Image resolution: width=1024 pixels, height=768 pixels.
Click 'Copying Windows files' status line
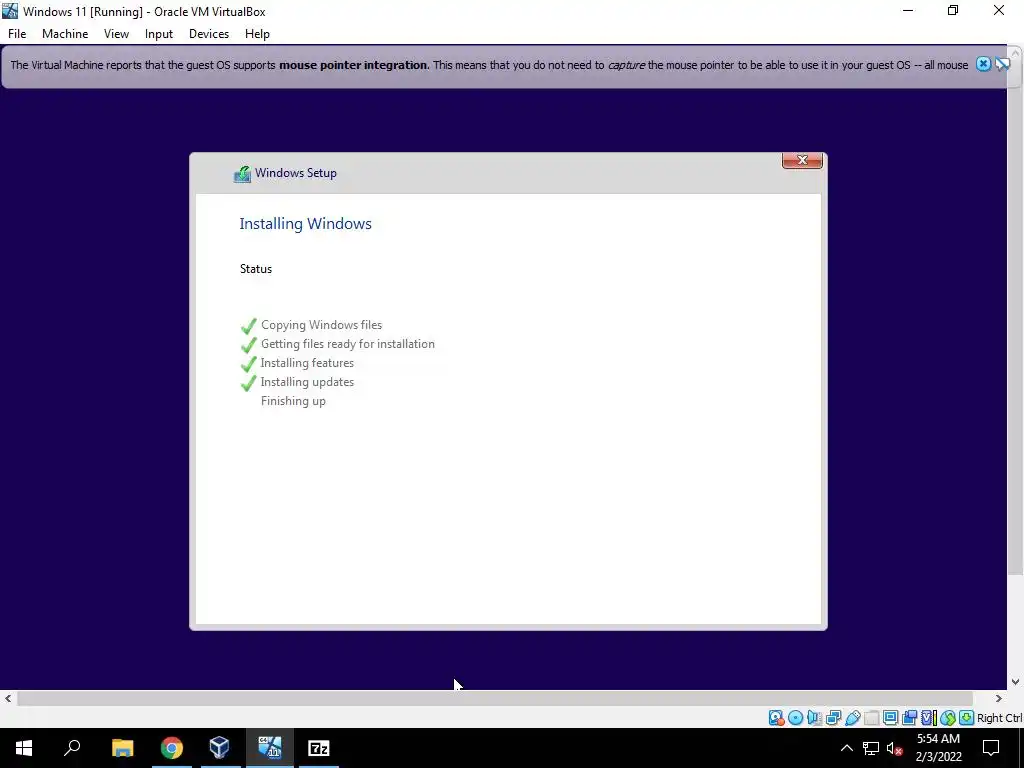(321, 325)
